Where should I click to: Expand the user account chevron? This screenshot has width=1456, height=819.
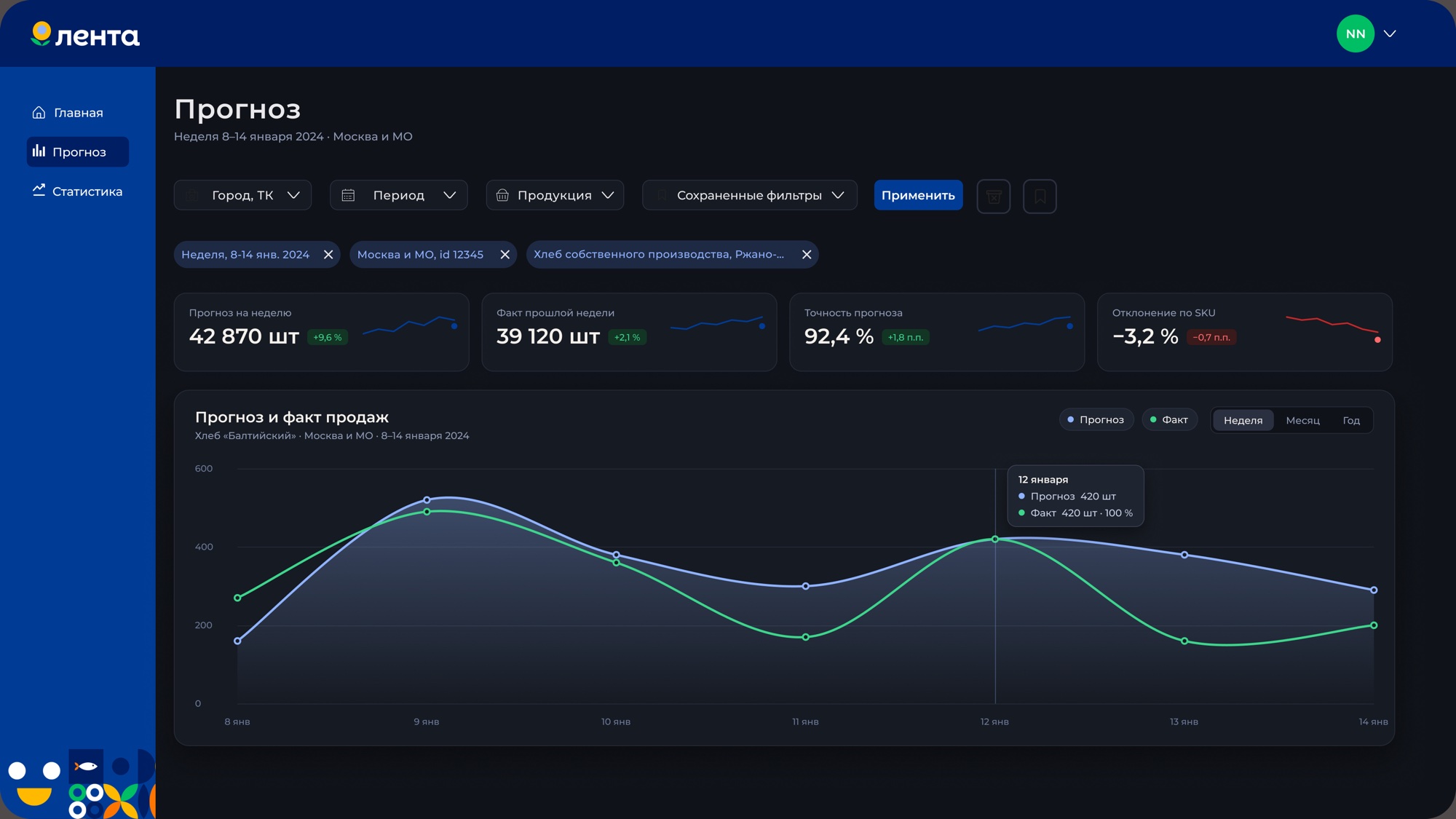(1390, 33)
